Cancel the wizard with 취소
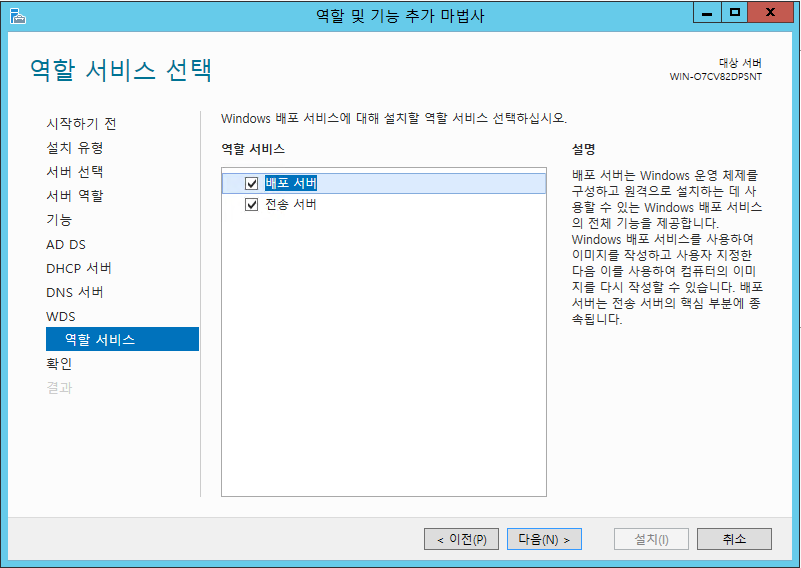Viewport: 801px width, 568px height. click(734, 539)
